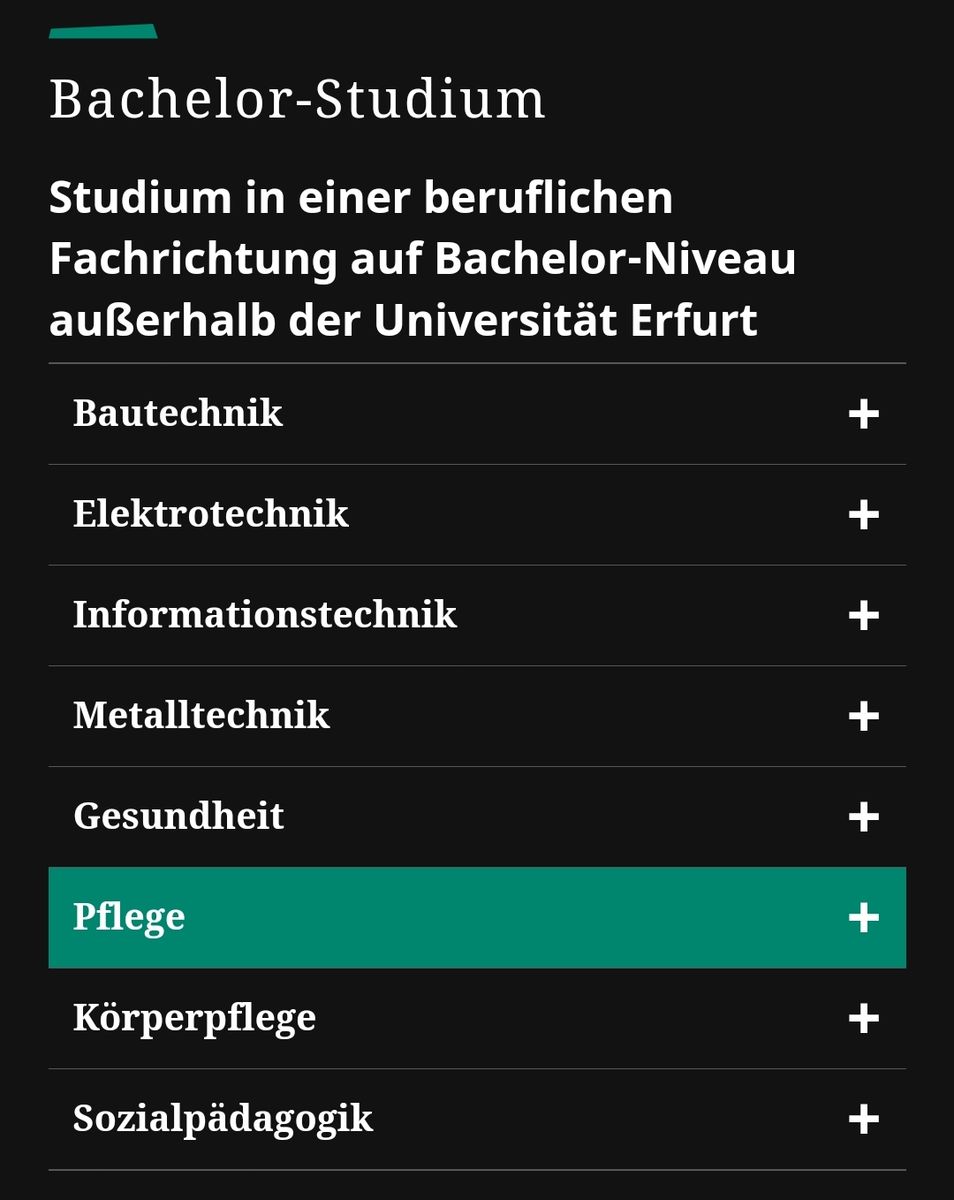
Task: Show the Körperpflege section via its title
Action: point(194,1018)
